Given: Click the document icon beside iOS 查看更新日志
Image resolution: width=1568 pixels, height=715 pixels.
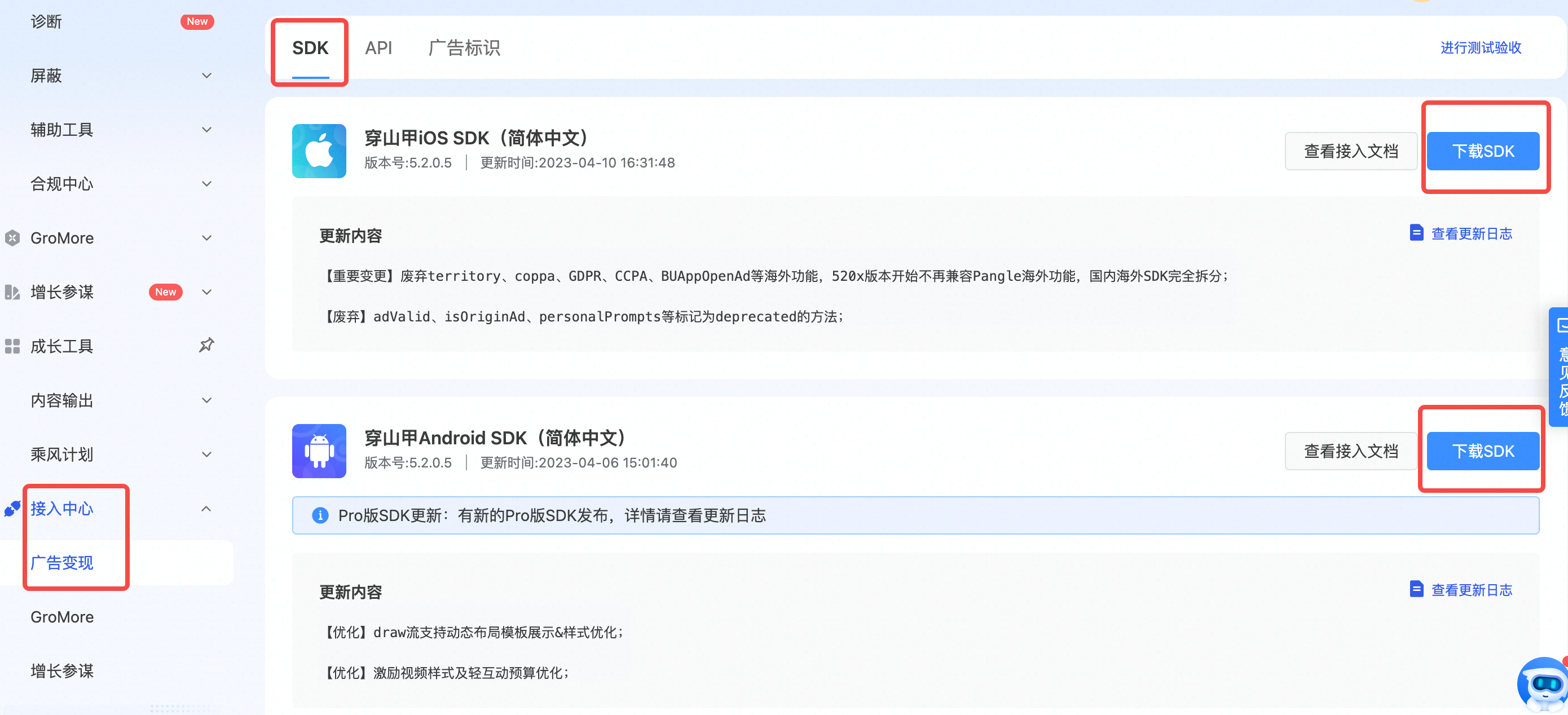Looking at the screenshot, I should (x=1416, y=233).
